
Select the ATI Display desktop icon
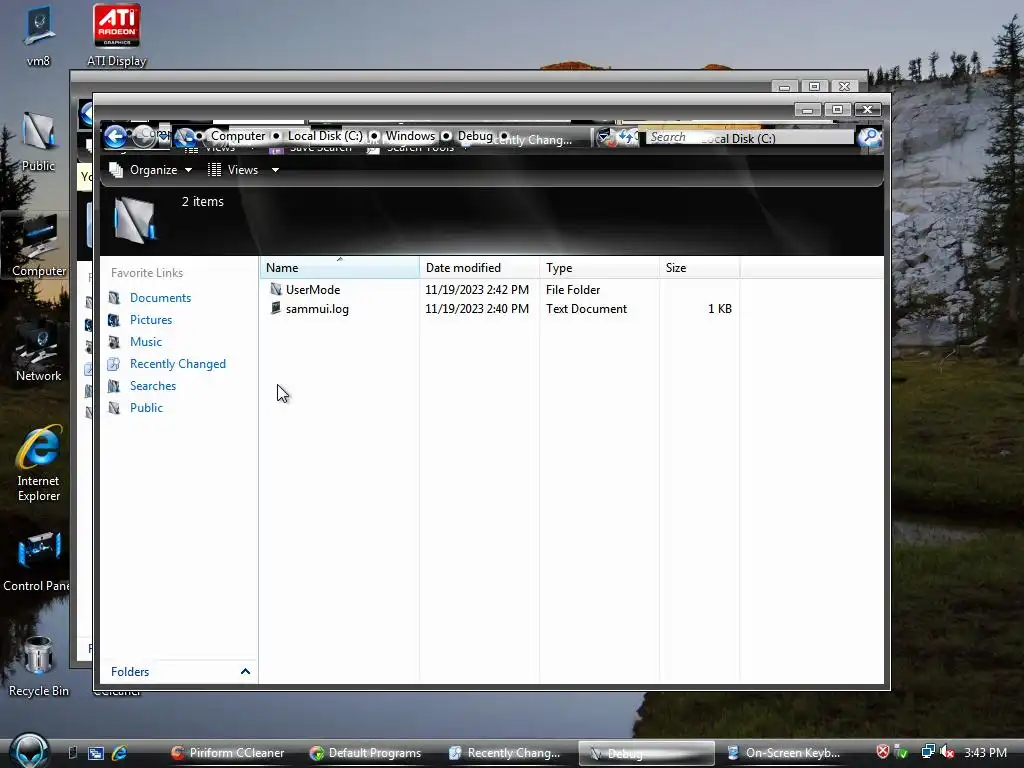pyautogui.click(x=116, y=36)
